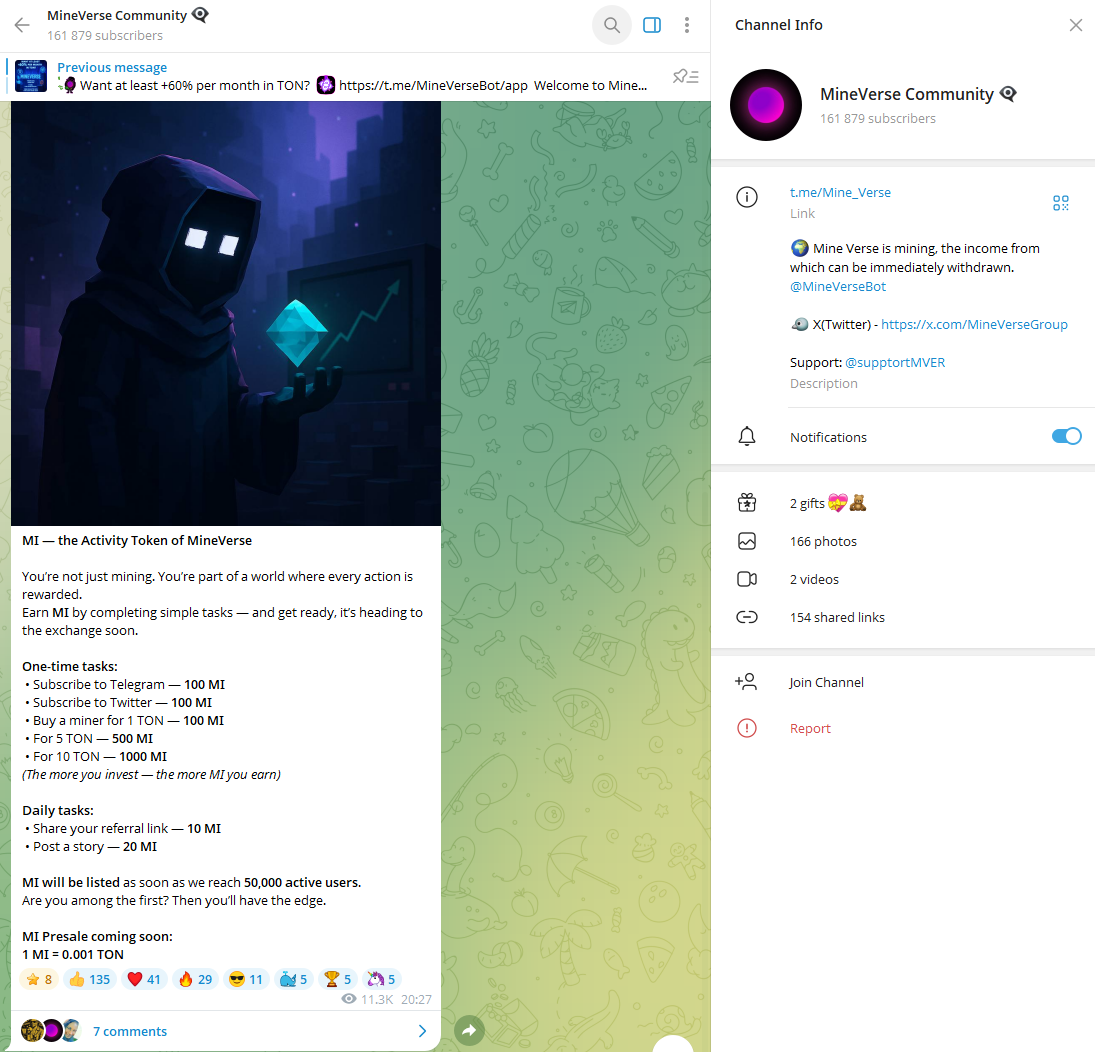This screenshot has width=1095, height=1052.
Task: Open the three-dot more options menu
Action: [x=687, y=25]
